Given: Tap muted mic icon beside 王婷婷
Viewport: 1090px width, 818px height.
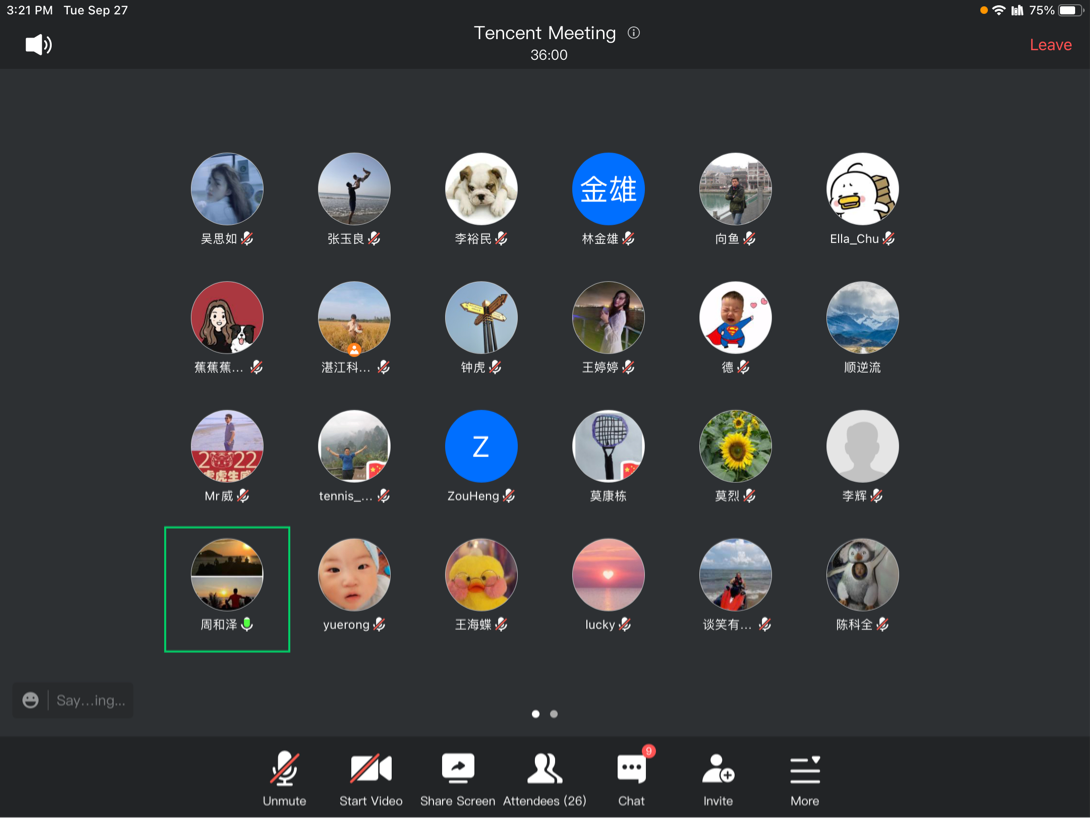Looking at the screenshot, I should (628, 367).
